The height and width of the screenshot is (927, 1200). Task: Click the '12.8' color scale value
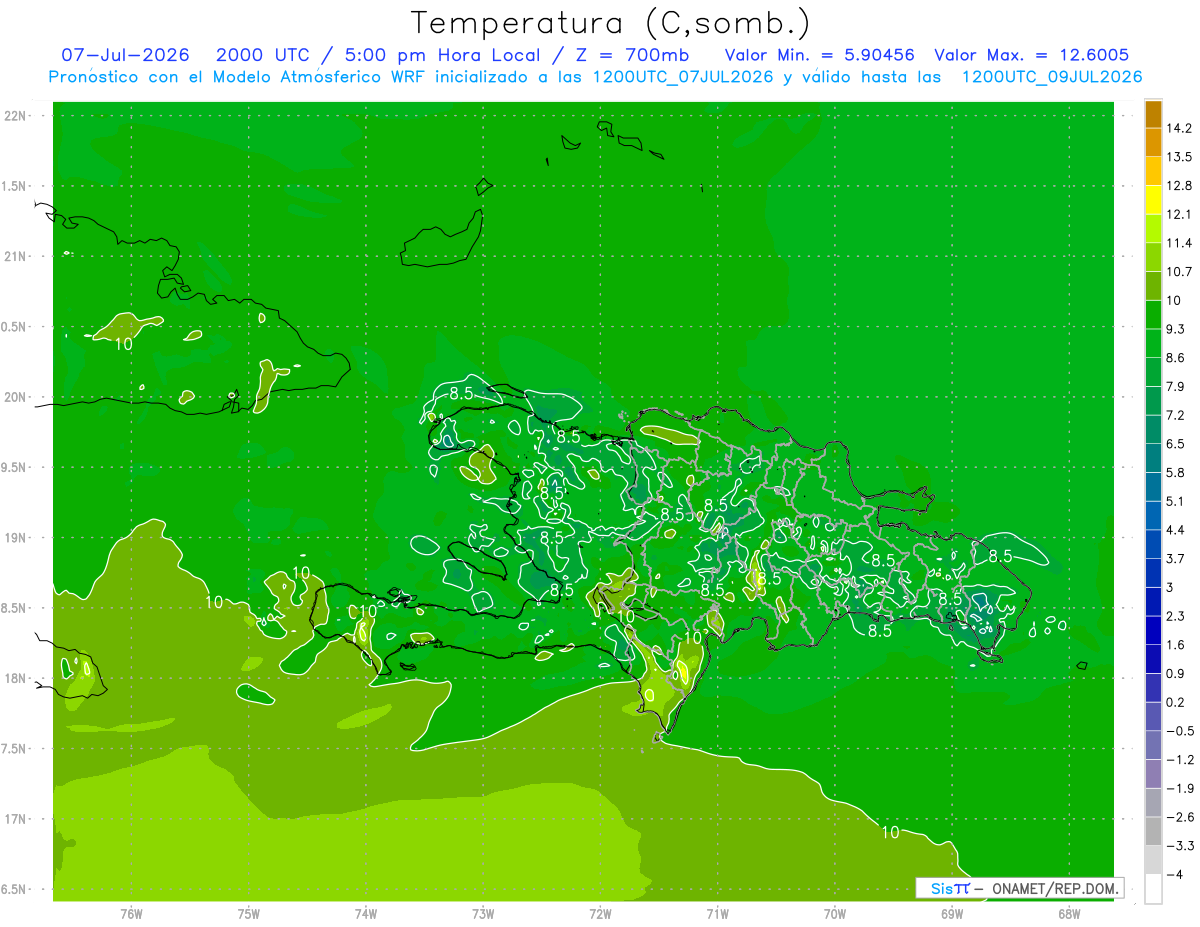click(x=1179, y=185)
